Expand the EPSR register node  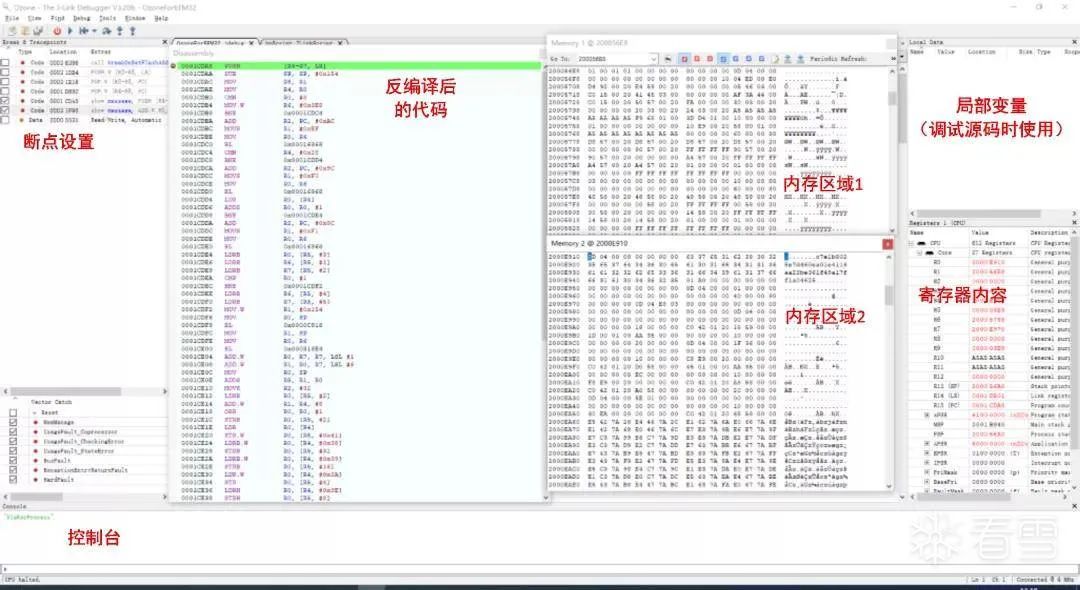927,454
